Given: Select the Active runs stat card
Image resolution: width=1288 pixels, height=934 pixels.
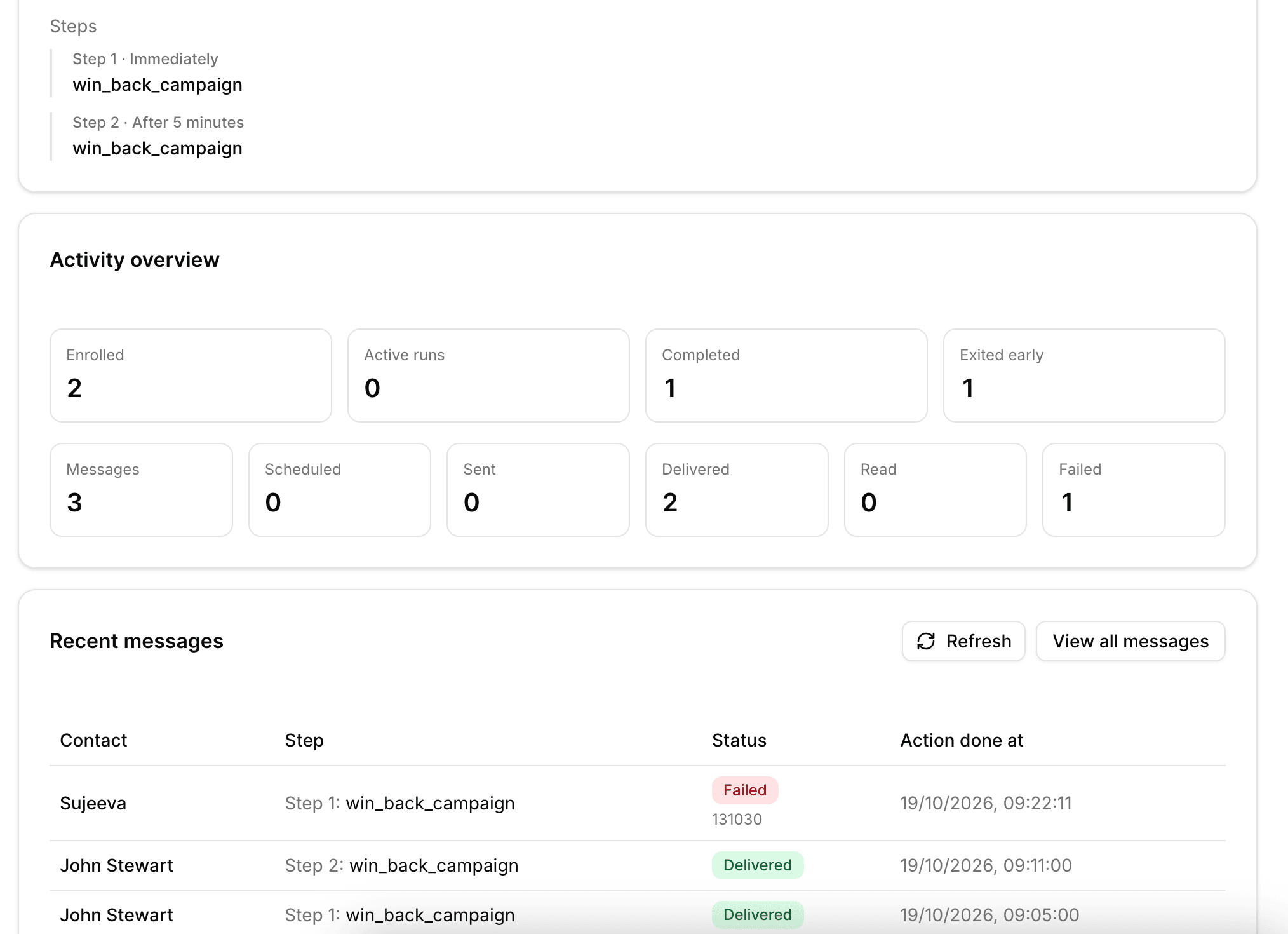Looking at the screenshot, I should 488,376.
